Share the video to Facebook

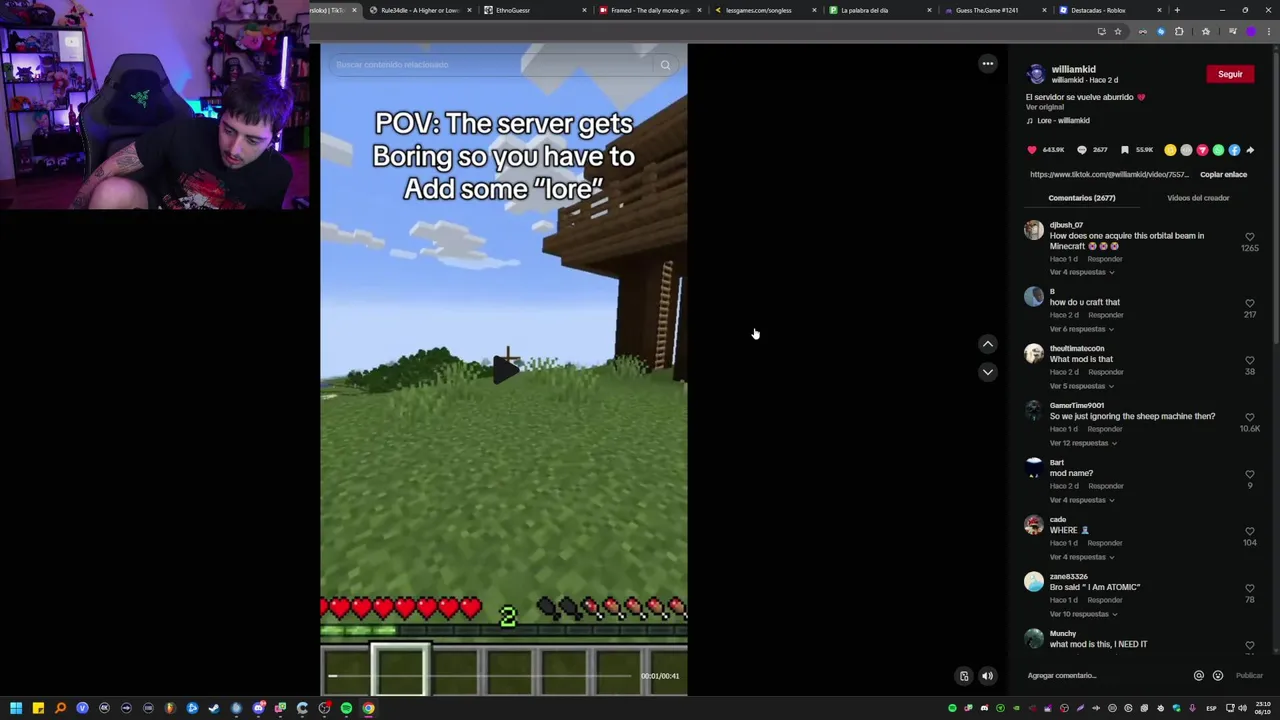pyautogui.click(x=1234, y=150)
